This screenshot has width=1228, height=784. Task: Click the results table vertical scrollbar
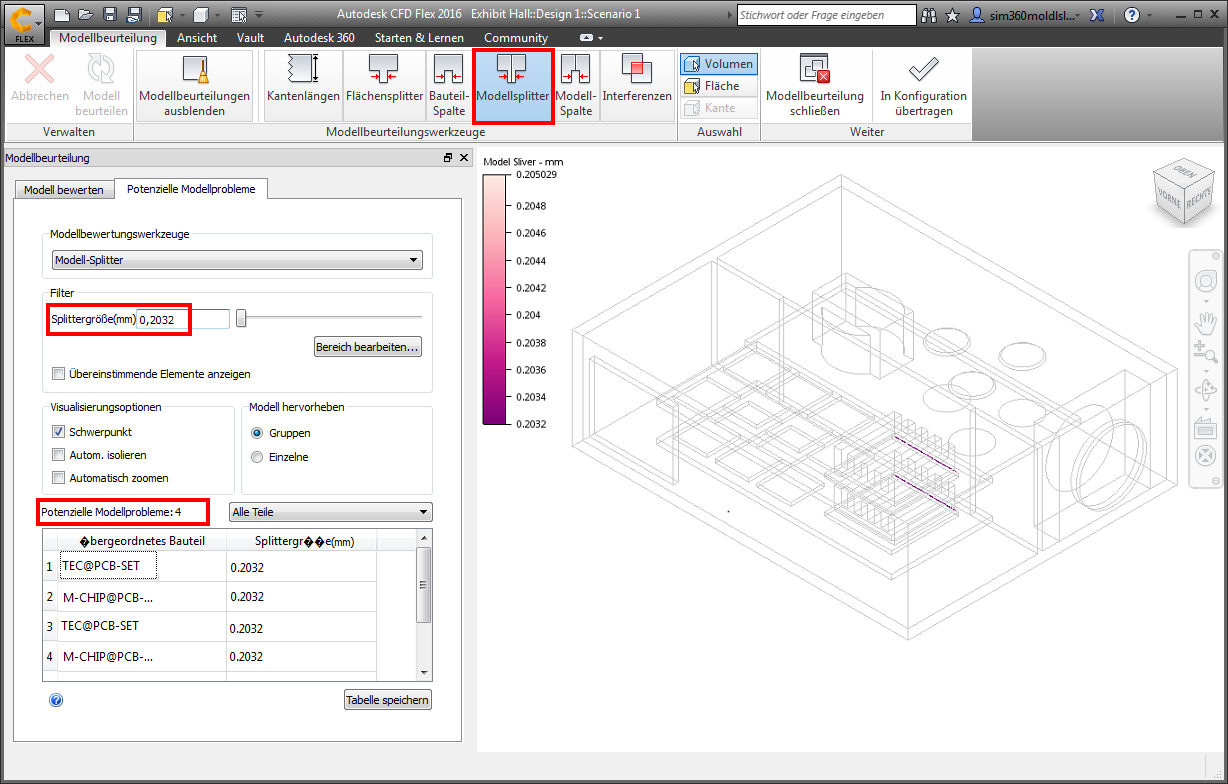pyautogui.click(x=424, y=605)
